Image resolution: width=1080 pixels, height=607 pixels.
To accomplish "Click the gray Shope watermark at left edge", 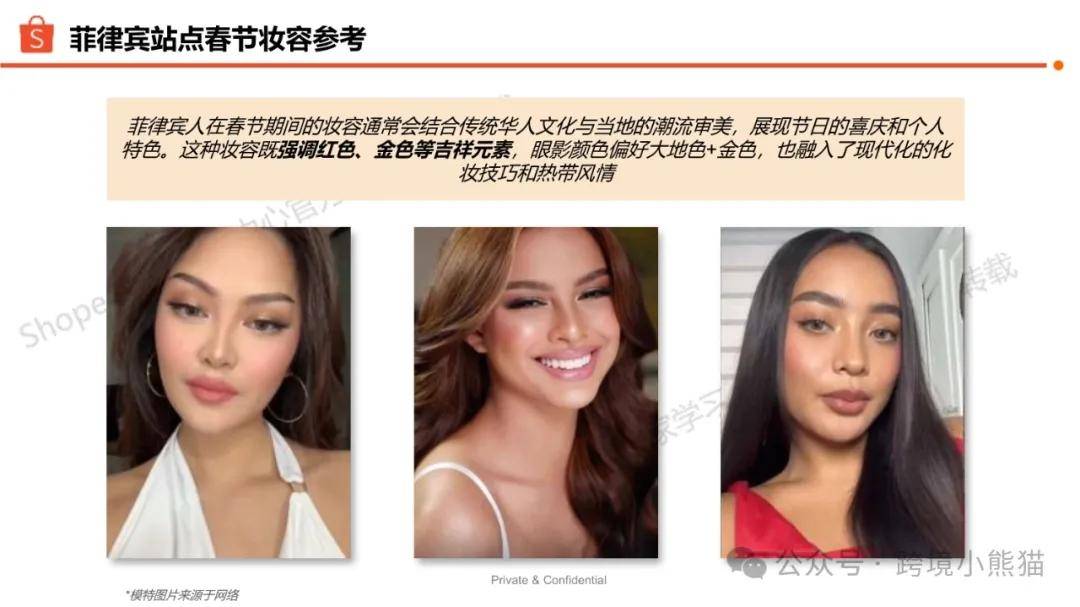I will pyautogui.click(x=61, y=320).
